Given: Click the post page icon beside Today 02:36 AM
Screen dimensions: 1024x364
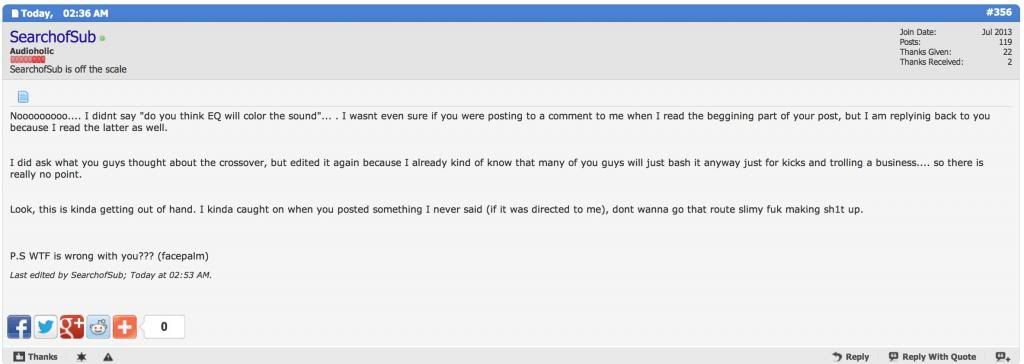Looking at the screenshot, I should pos(15,13).
